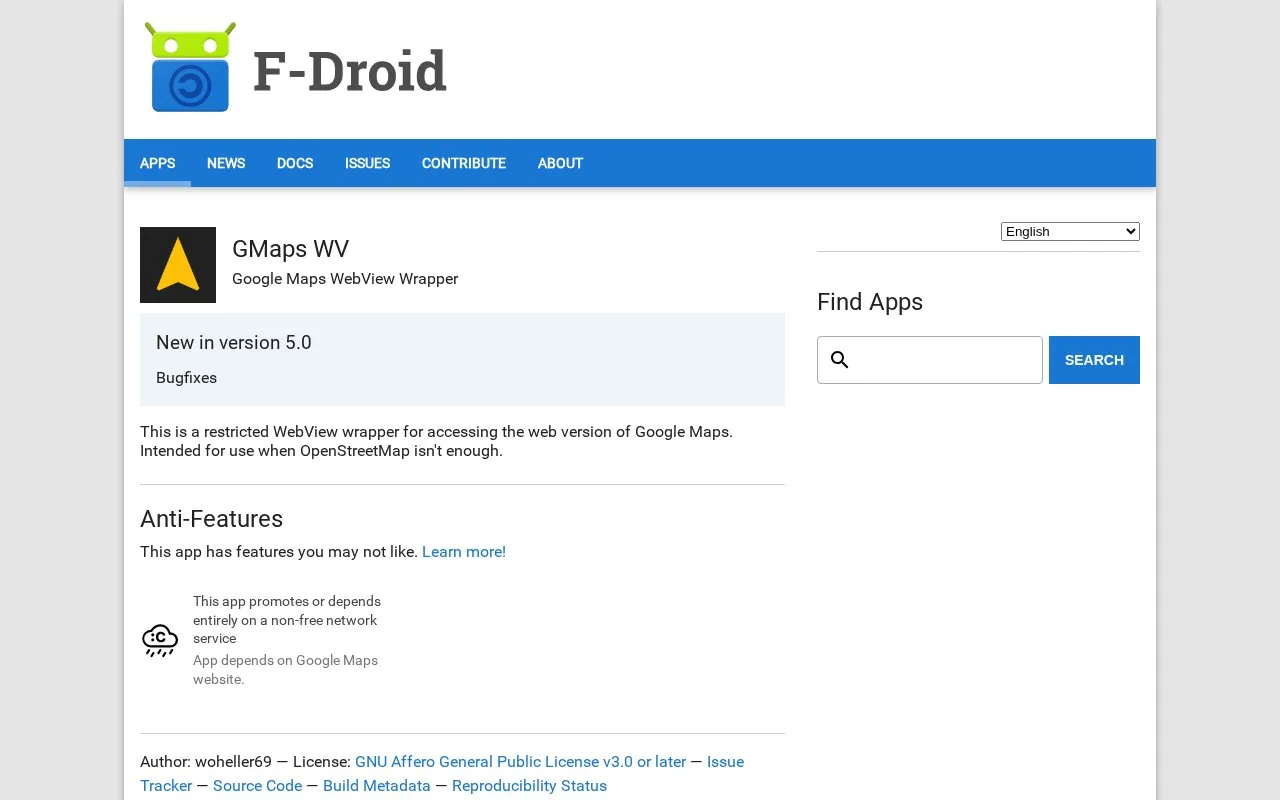
Task: Click 'App depends on Google Maps website.' text
Action: coord(285,670)
